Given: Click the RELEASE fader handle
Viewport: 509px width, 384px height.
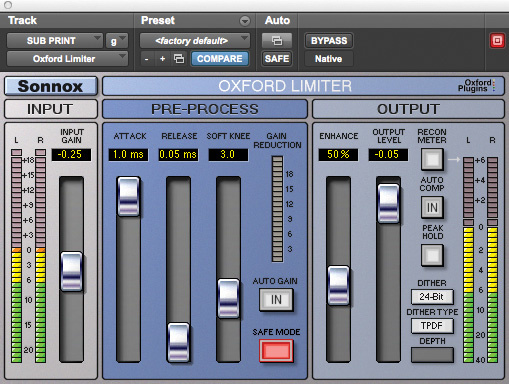Looking at the screenshot, I should tap(178, 342).
